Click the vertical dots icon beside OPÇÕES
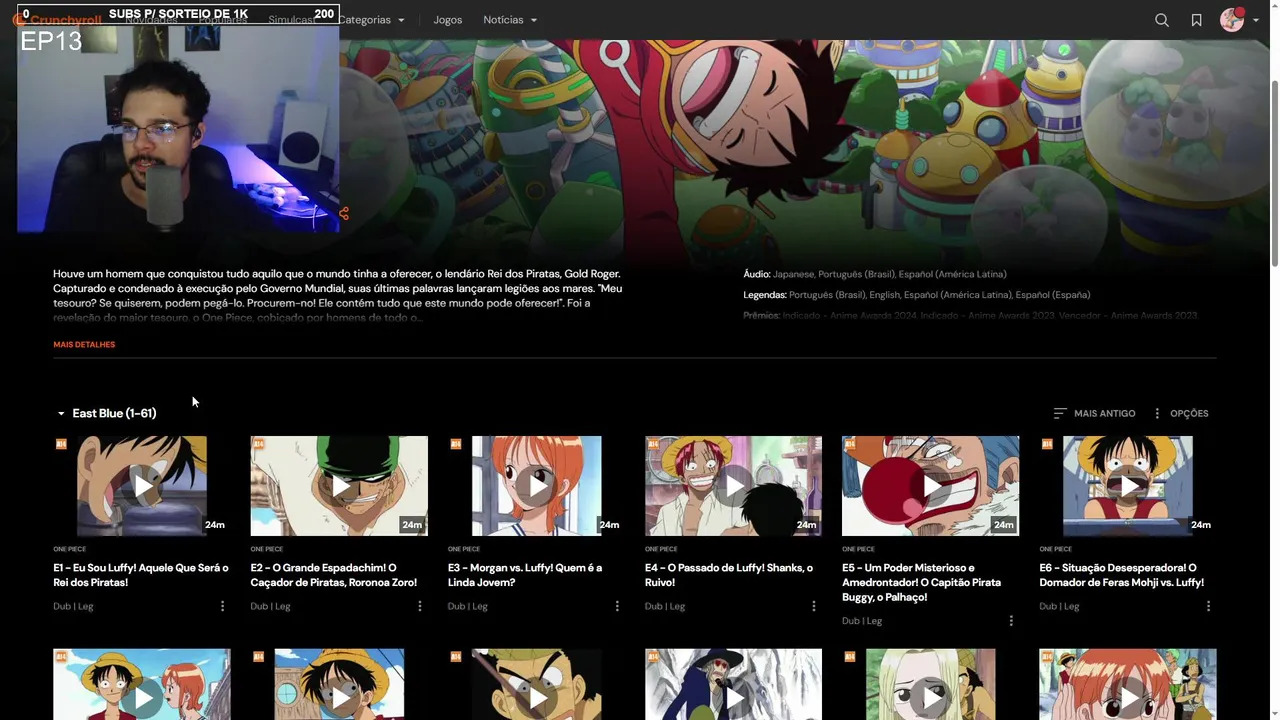Screen dimensions: 1280x720 click(1157, 413)
